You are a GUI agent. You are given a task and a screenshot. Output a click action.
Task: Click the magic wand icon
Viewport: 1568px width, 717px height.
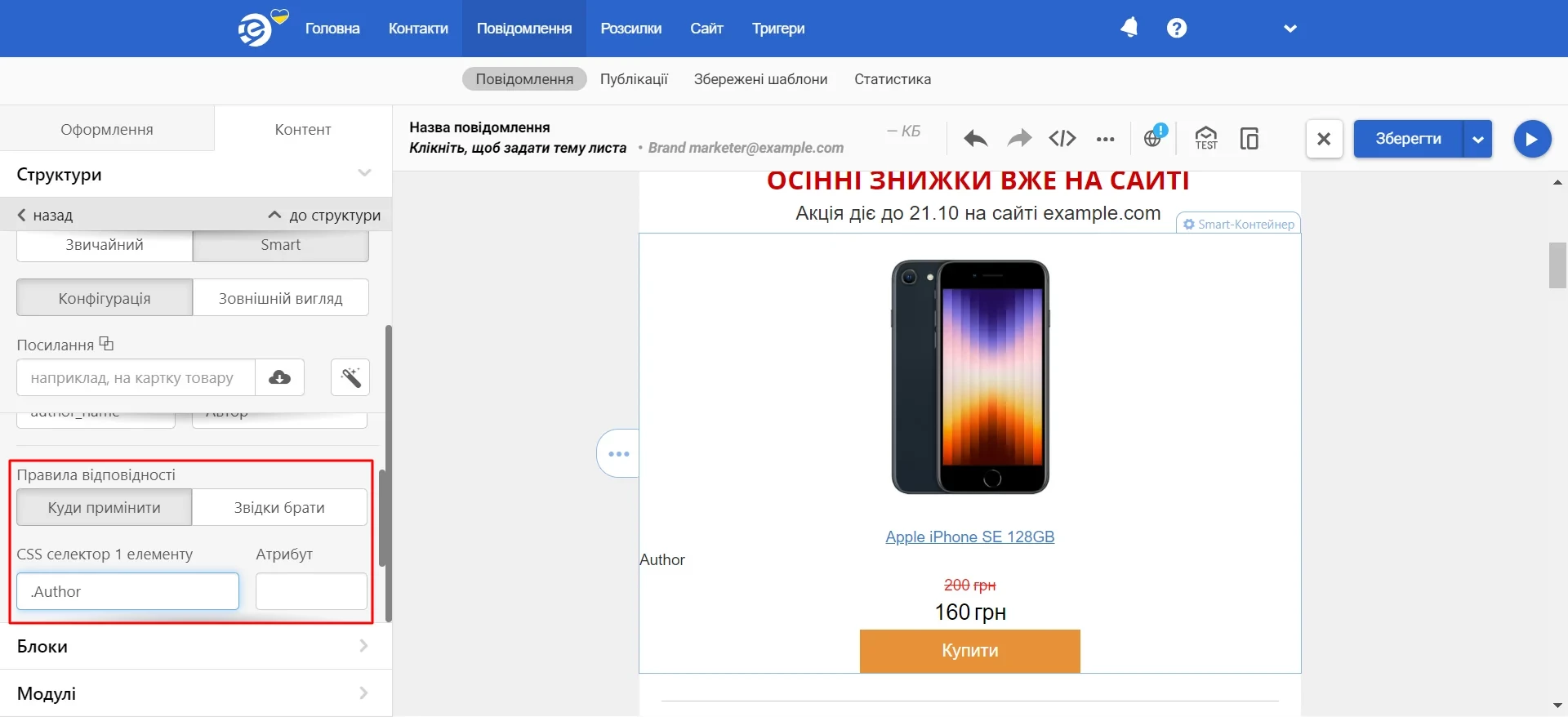[350, 377]
